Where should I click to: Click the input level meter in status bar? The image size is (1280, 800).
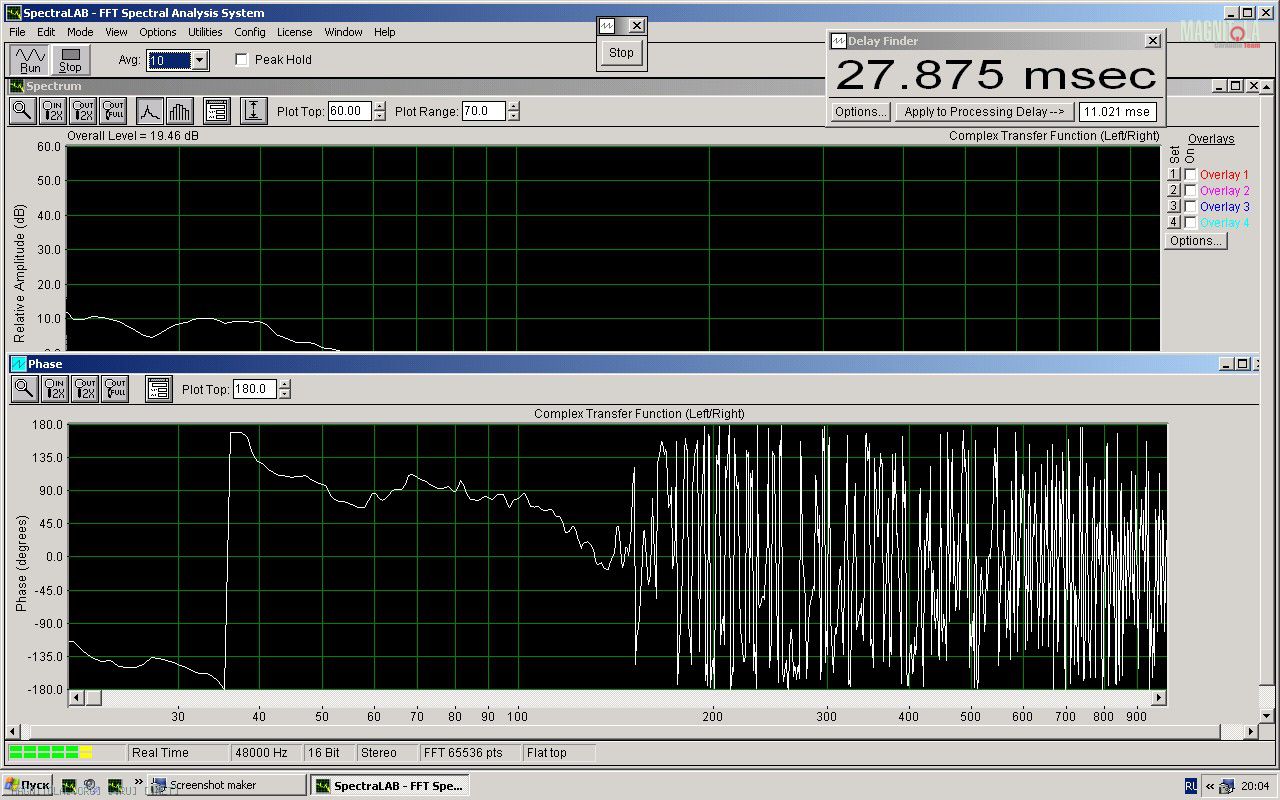[x=66, y=753]
